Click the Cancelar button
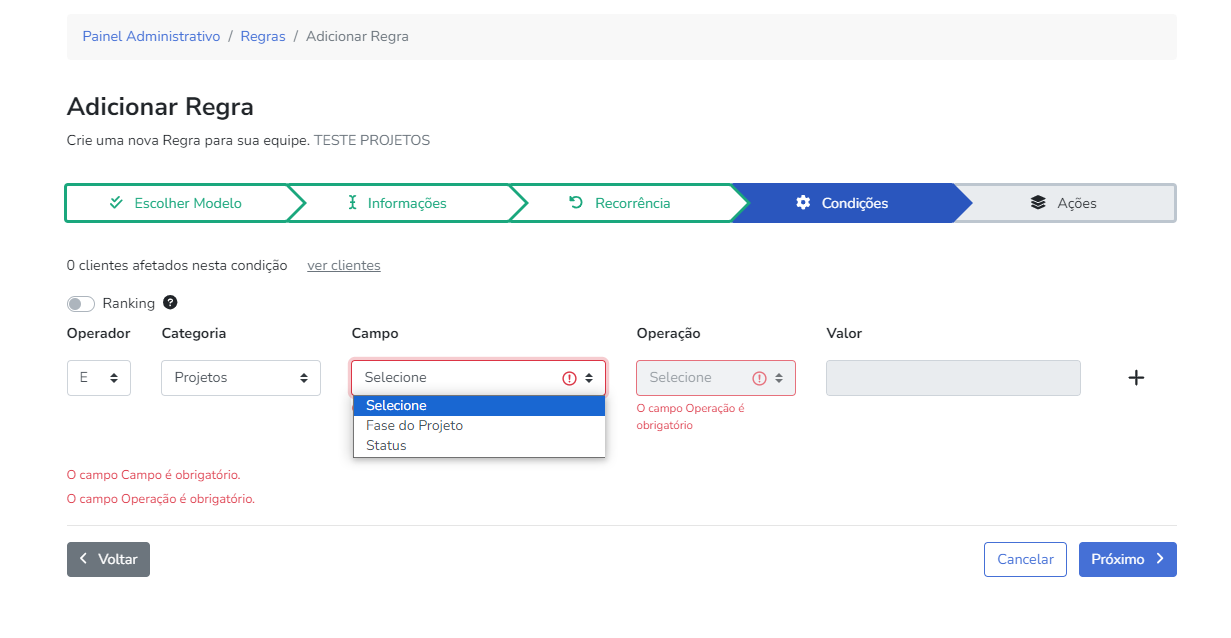The image size is (1231, 638). coord(1025,559)
